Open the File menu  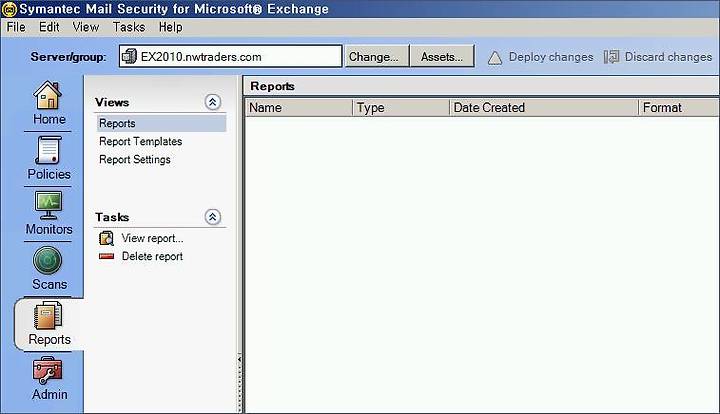[16, 27]
